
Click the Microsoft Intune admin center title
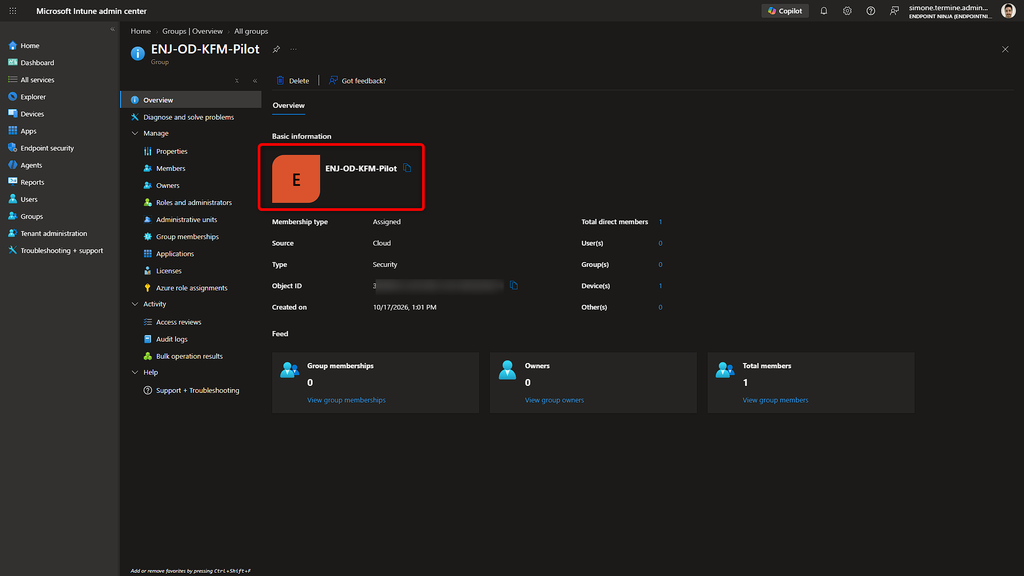(x=91, y=11)
